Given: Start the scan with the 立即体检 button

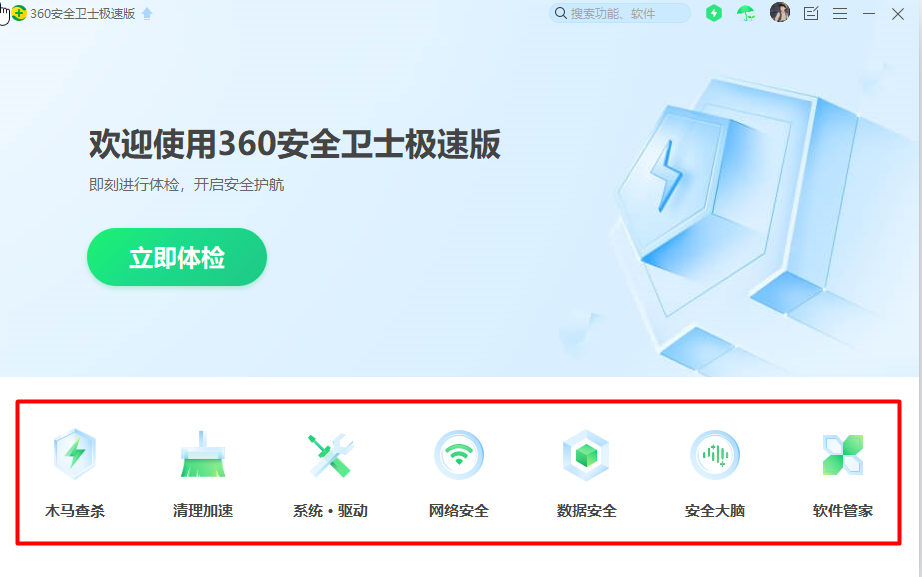Looking at the screenshot, I should [x=177, y=257].
